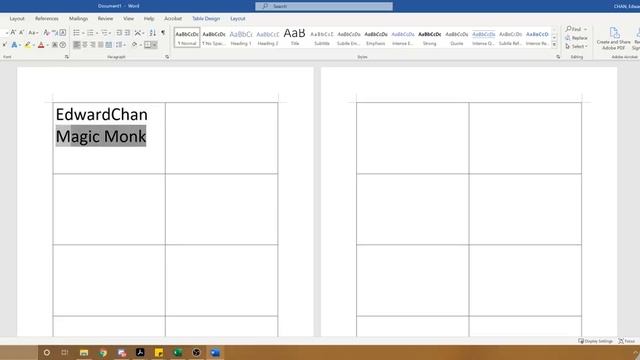Toggle Show/Hide paragraph marks
The image size is (640, 360).
(x=163, y=33)
